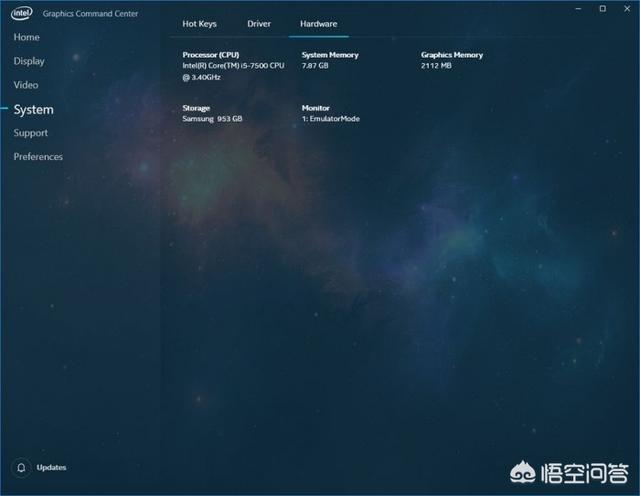Open the Support section
The height and width of the screenshot is (496, 640).
pyautogui.click(x=31, y=133)
